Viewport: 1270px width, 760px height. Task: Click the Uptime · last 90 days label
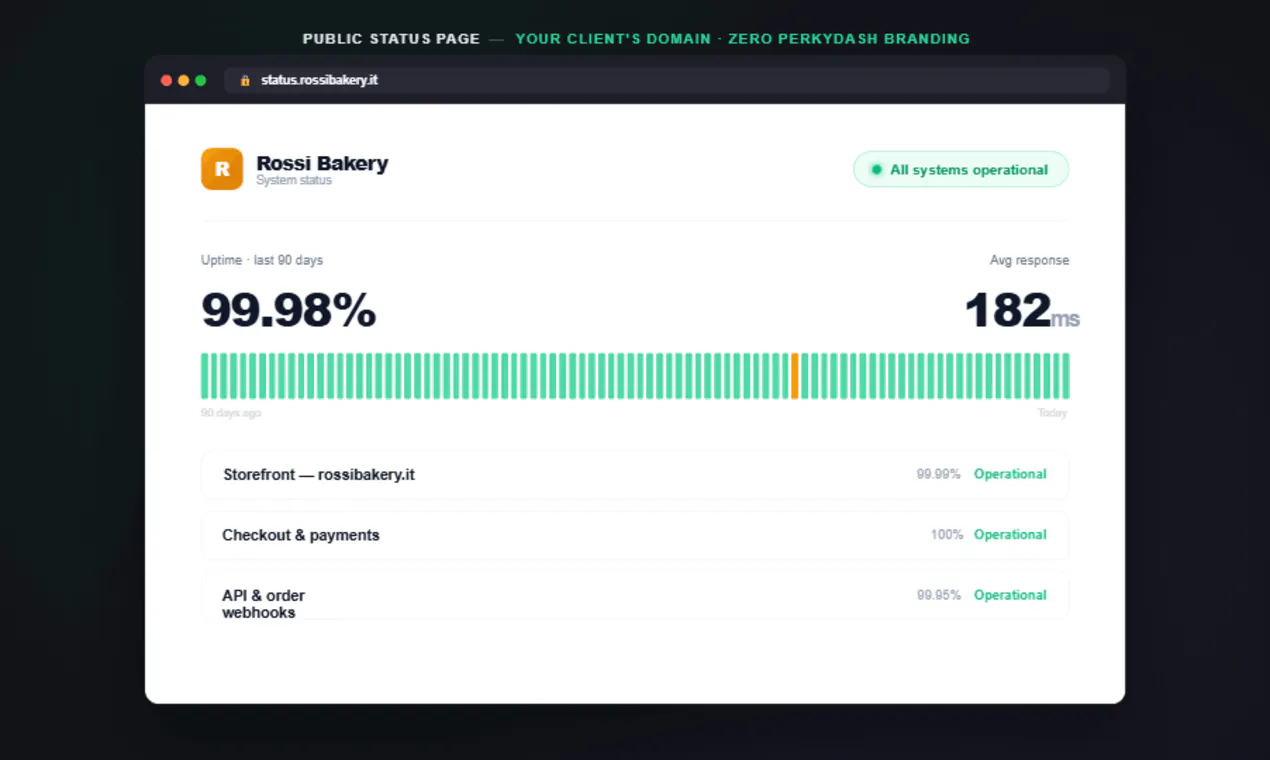(x=262, y=260)
